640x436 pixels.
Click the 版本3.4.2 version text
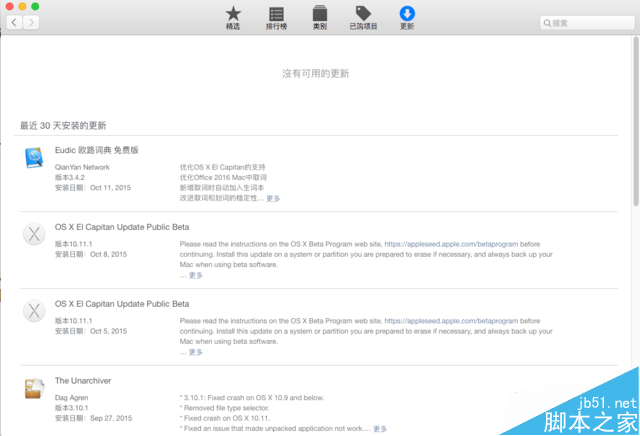[x=70, y=178]
